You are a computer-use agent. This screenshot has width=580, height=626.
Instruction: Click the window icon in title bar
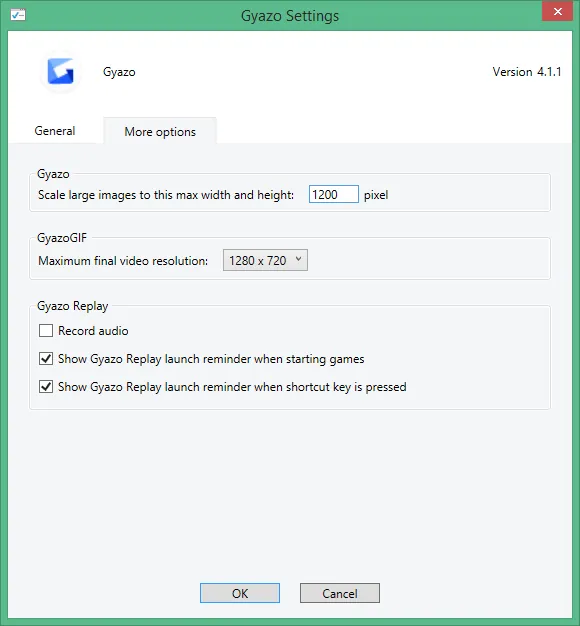coord(18,15)
